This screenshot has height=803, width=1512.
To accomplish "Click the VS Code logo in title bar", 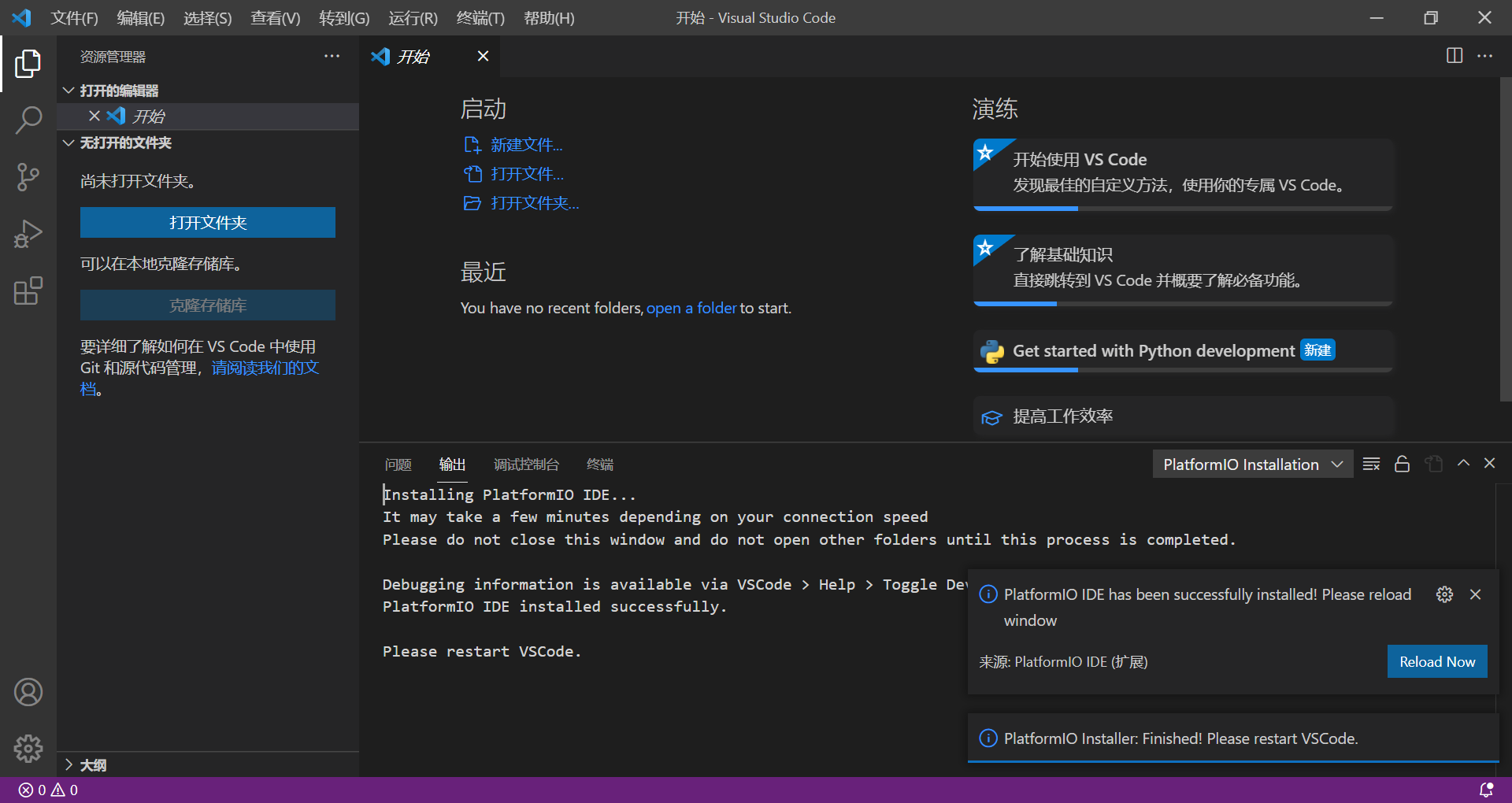I will (x=22, y=17).
